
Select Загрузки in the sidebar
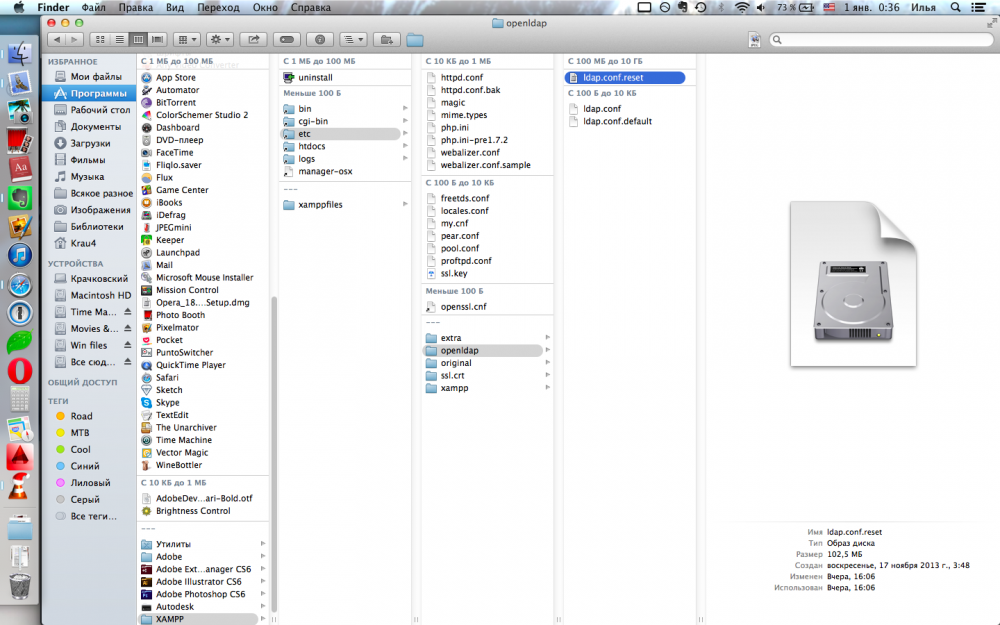(x=88, y=143)
